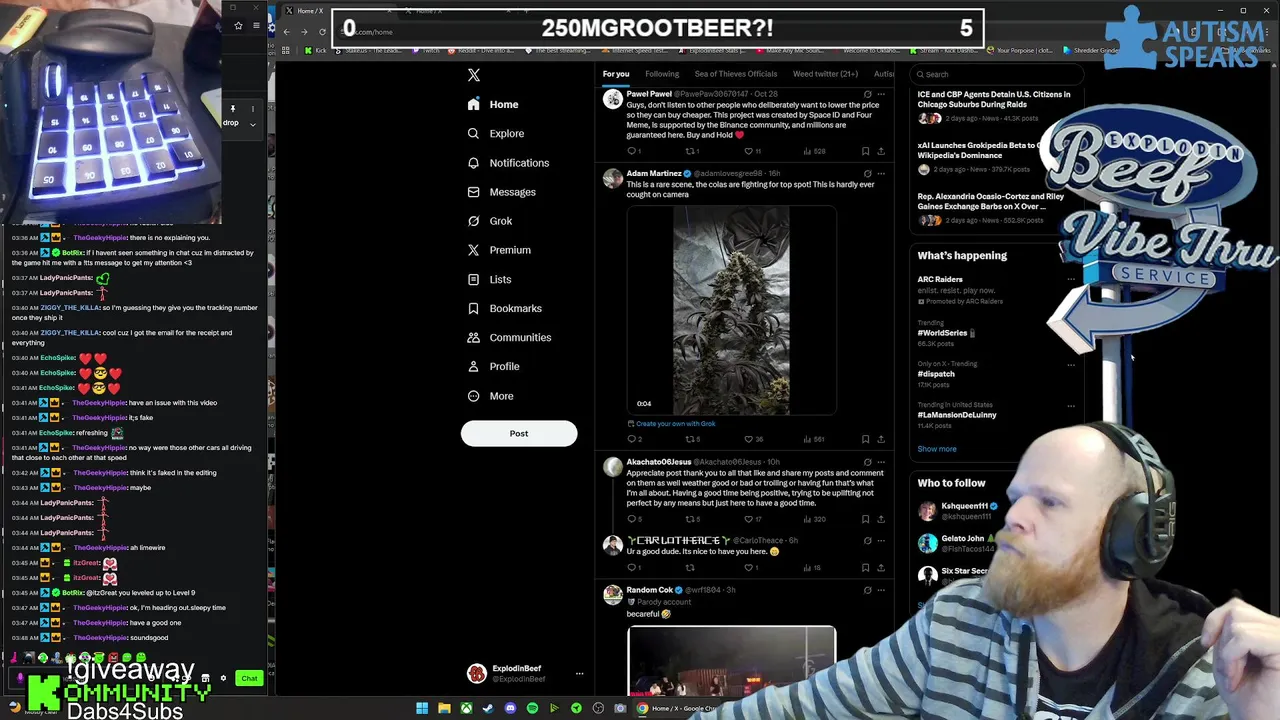1280x720 pixels.
Task: Open Grok in X sidebar
Action: [489, 221]
